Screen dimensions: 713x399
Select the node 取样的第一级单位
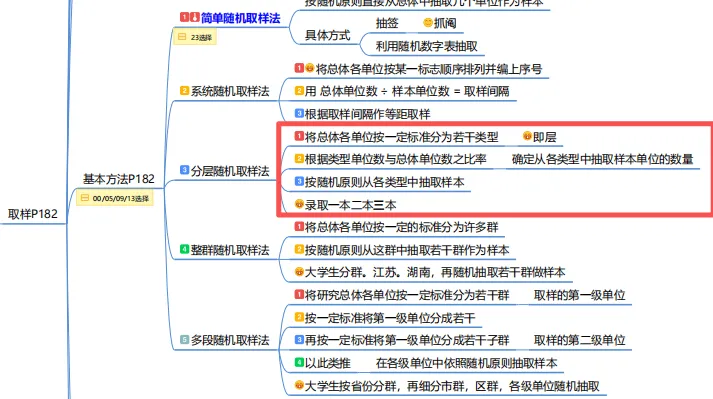point(580,295)
